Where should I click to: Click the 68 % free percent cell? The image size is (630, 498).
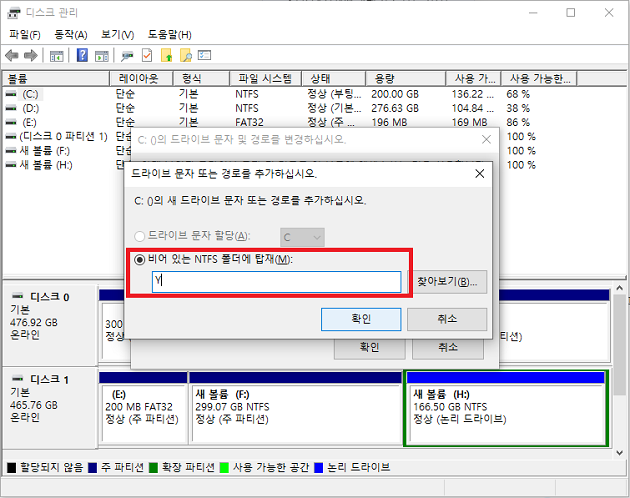click(x=518, y=94)
